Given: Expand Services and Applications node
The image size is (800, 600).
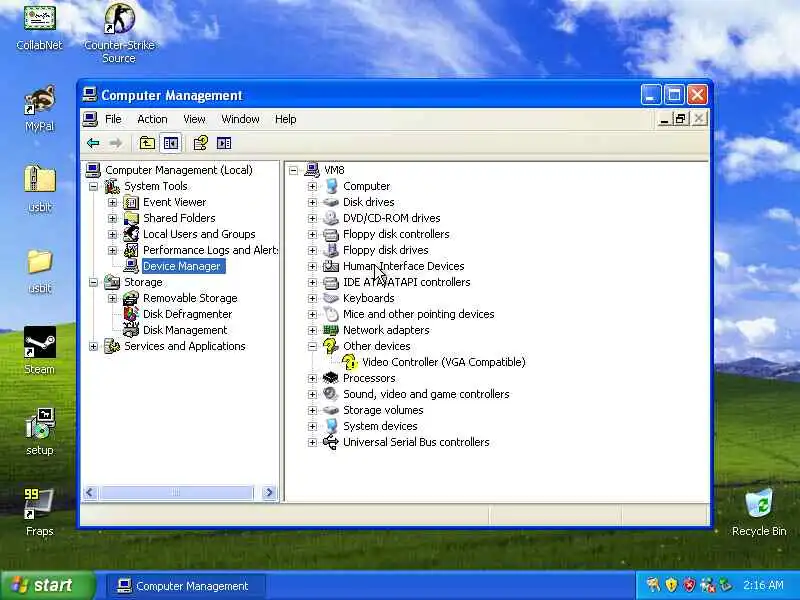Looking at the screenshot, I should 93,346.
